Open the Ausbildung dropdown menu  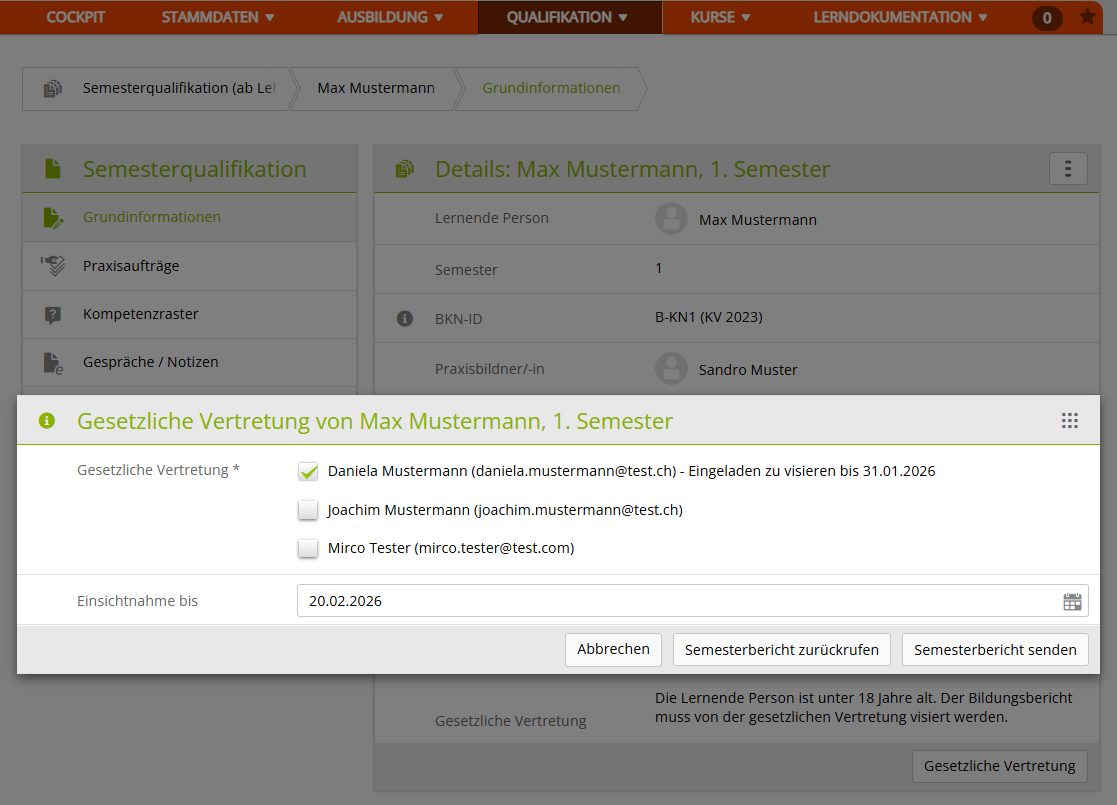pyautogui.click(x=390, y=17)
